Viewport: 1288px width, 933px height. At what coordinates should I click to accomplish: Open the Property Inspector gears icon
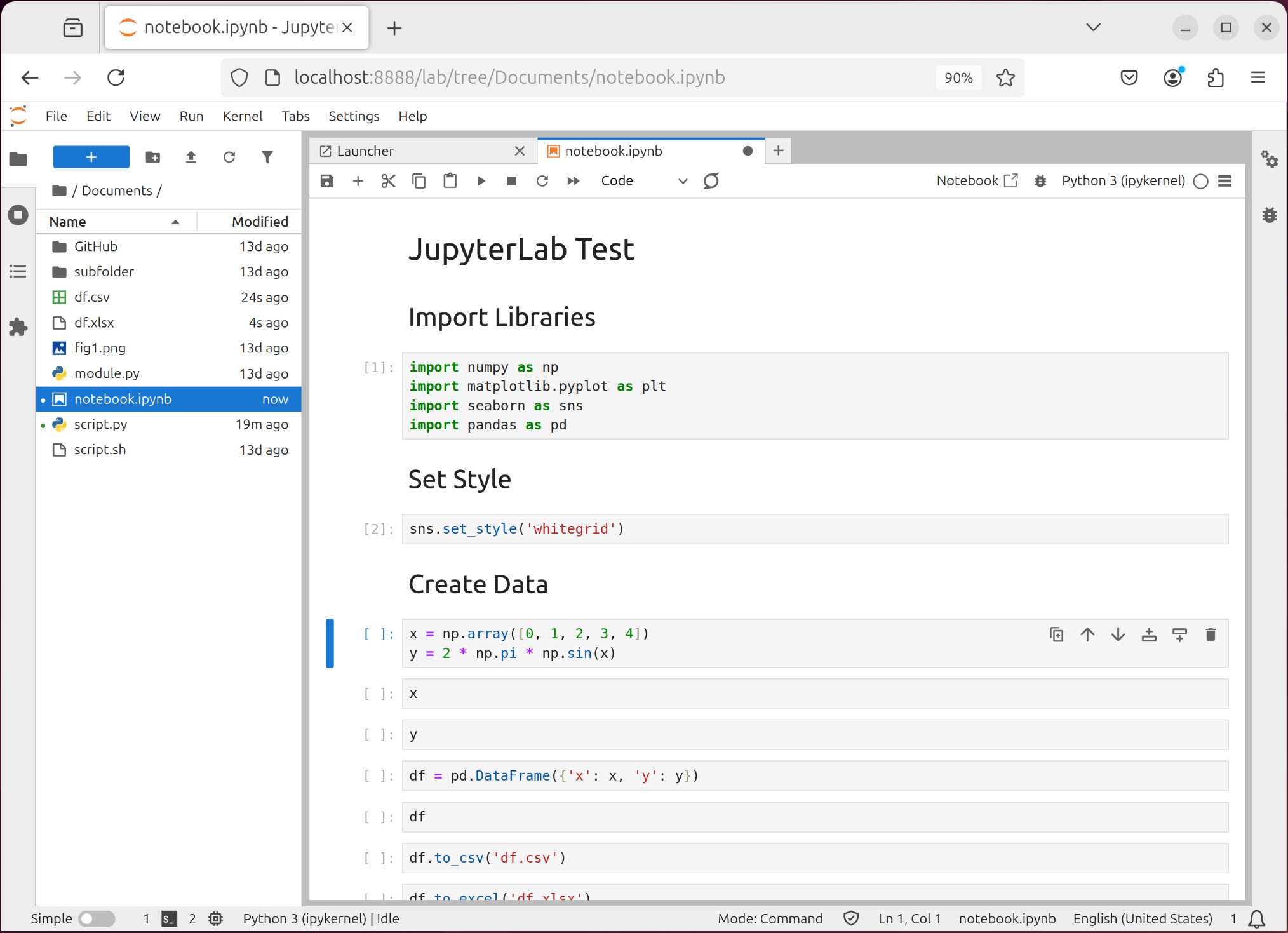click(1270, 159)
